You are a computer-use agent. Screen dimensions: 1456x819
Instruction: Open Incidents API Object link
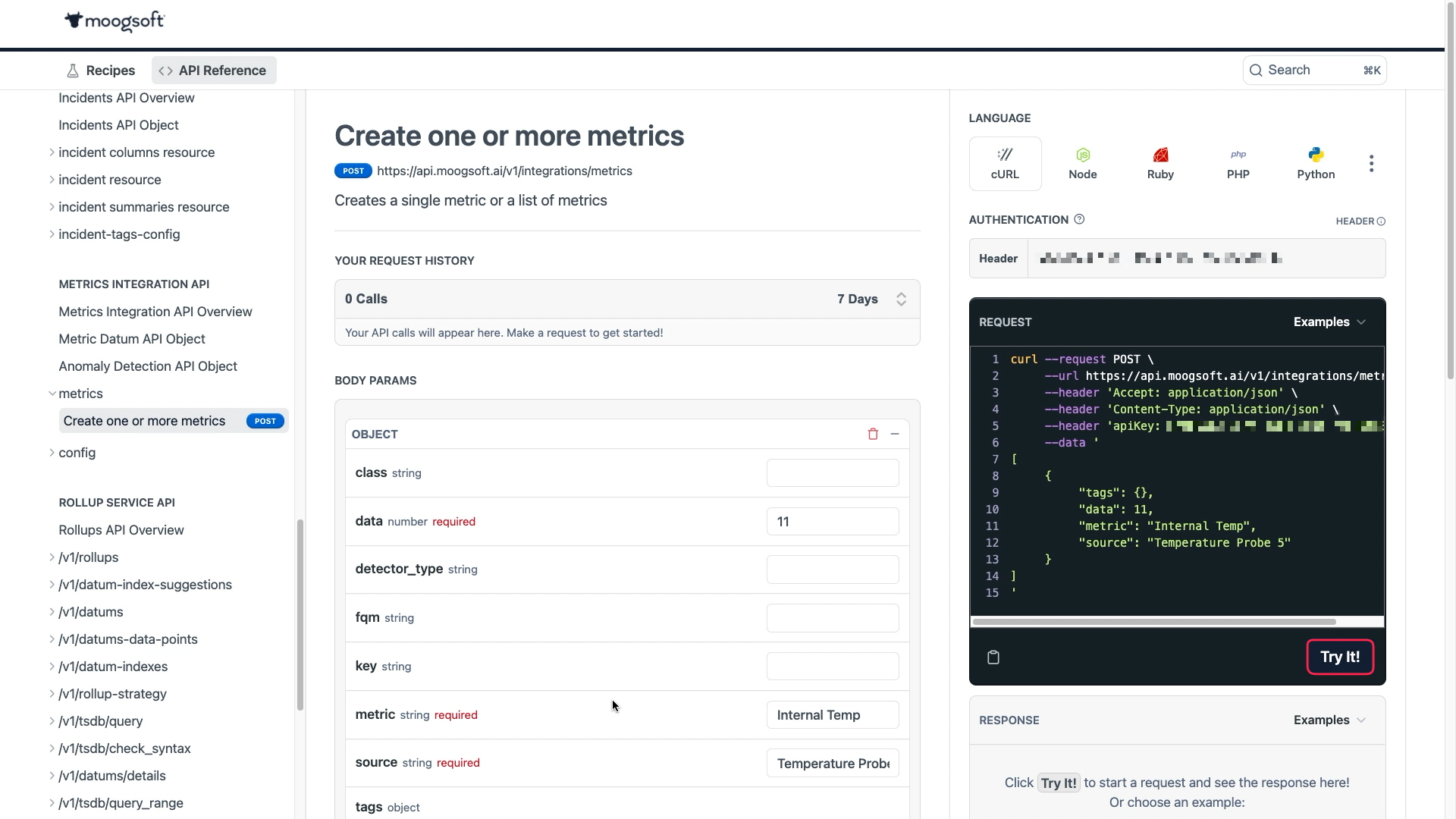click(118, 125)
